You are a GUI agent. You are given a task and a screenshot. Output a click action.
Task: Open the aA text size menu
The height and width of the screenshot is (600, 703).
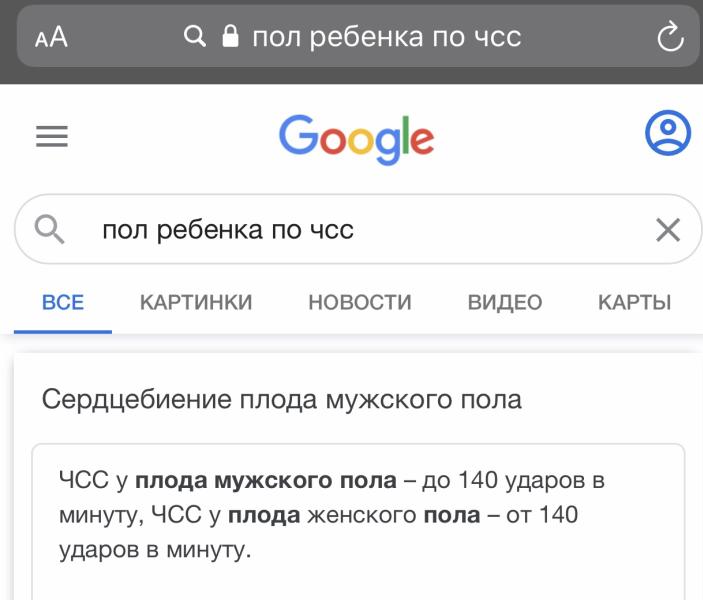pos(51,38)
